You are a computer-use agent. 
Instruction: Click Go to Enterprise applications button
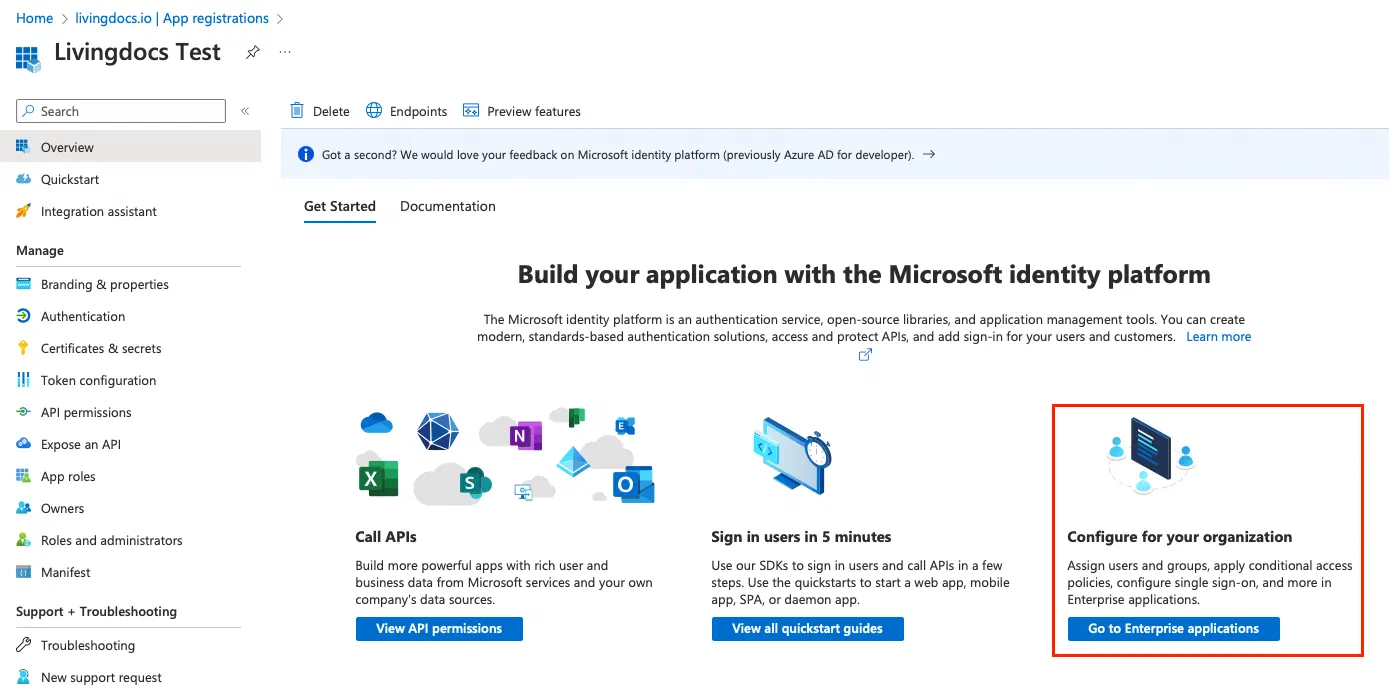[1174, 629]
